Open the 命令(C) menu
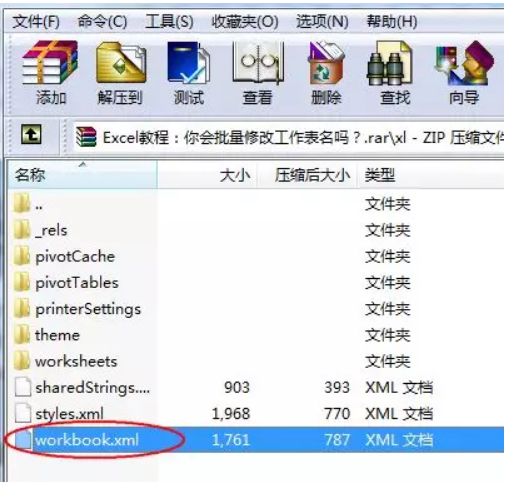 click(102, 22)
